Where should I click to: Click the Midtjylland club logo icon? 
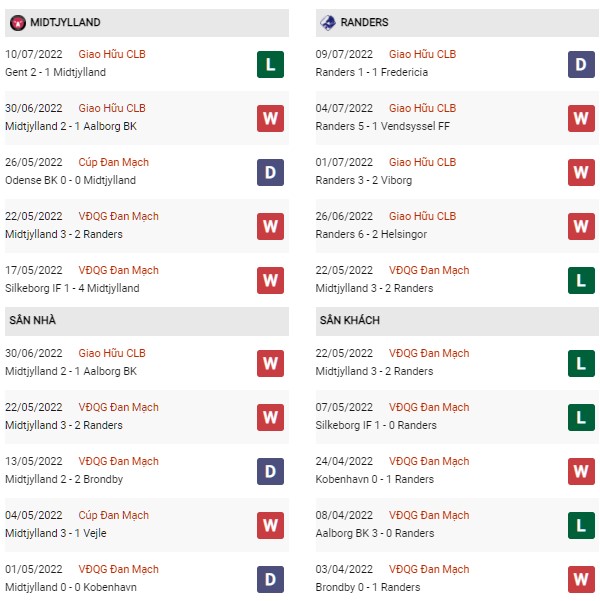pyautogui.click(x=18, y=23)
